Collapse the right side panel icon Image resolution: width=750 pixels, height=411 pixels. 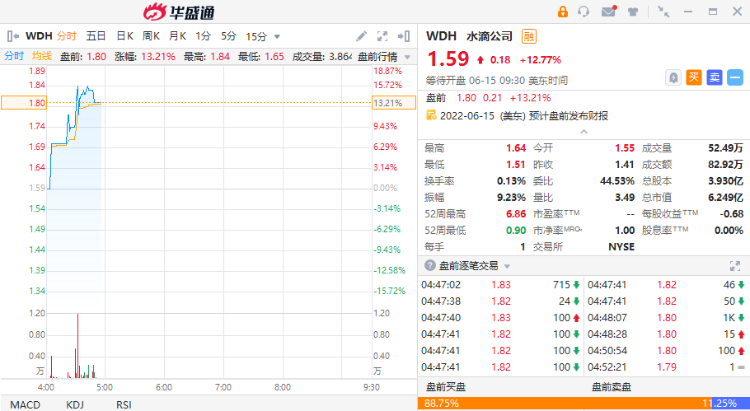coord(404,36)
